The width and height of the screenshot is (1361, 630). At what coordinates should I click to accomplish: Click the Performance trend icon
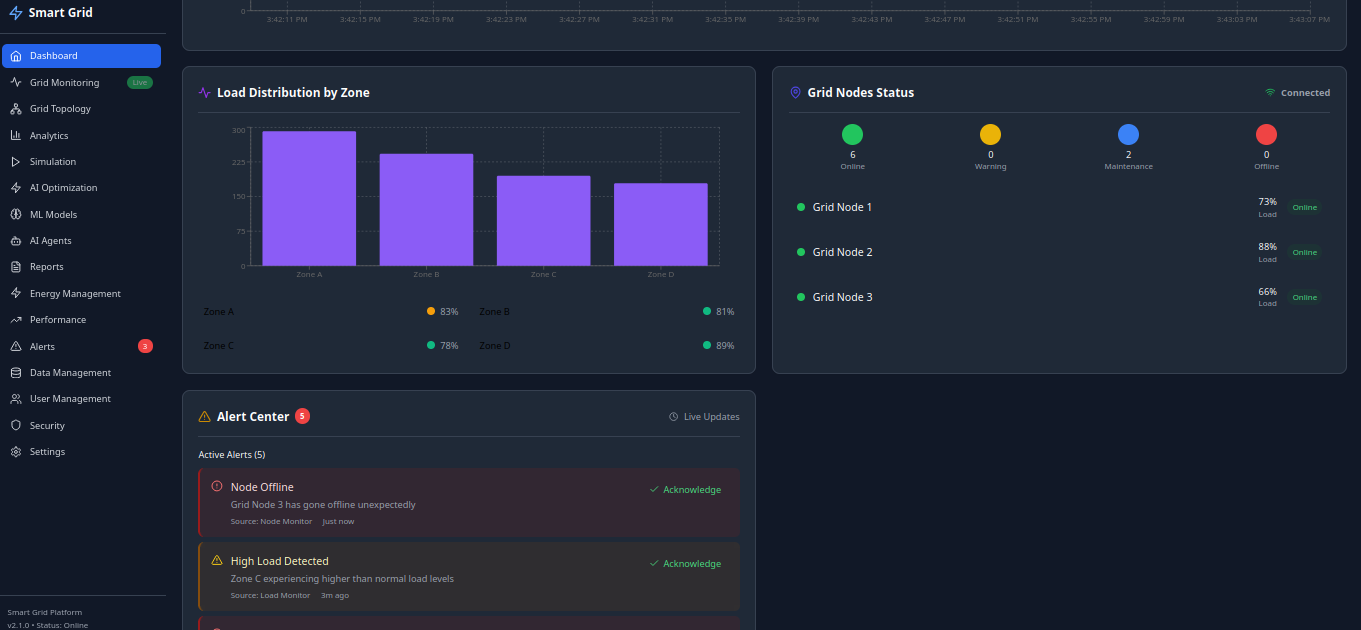tap(16, 320)
